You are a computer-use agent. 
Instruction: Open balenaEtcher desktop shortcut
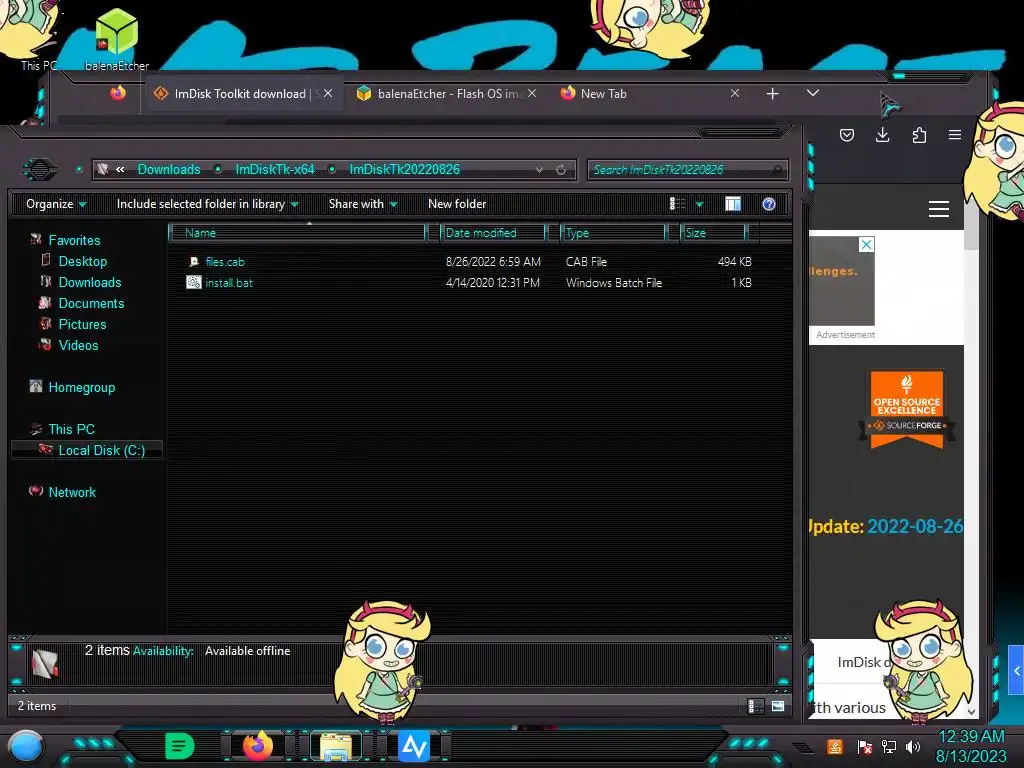pyautogui.click(x=117, y=39)
